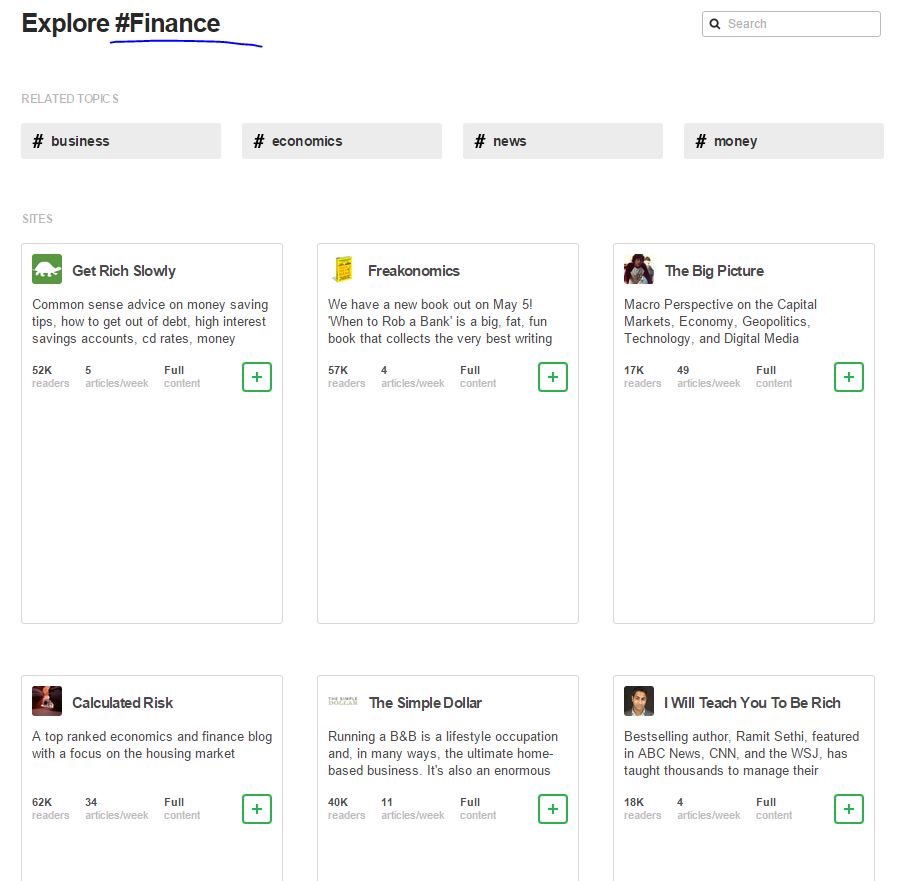Click the Freakonomics yellow book icon
899x881 pixels.
(x=343, y=270)
